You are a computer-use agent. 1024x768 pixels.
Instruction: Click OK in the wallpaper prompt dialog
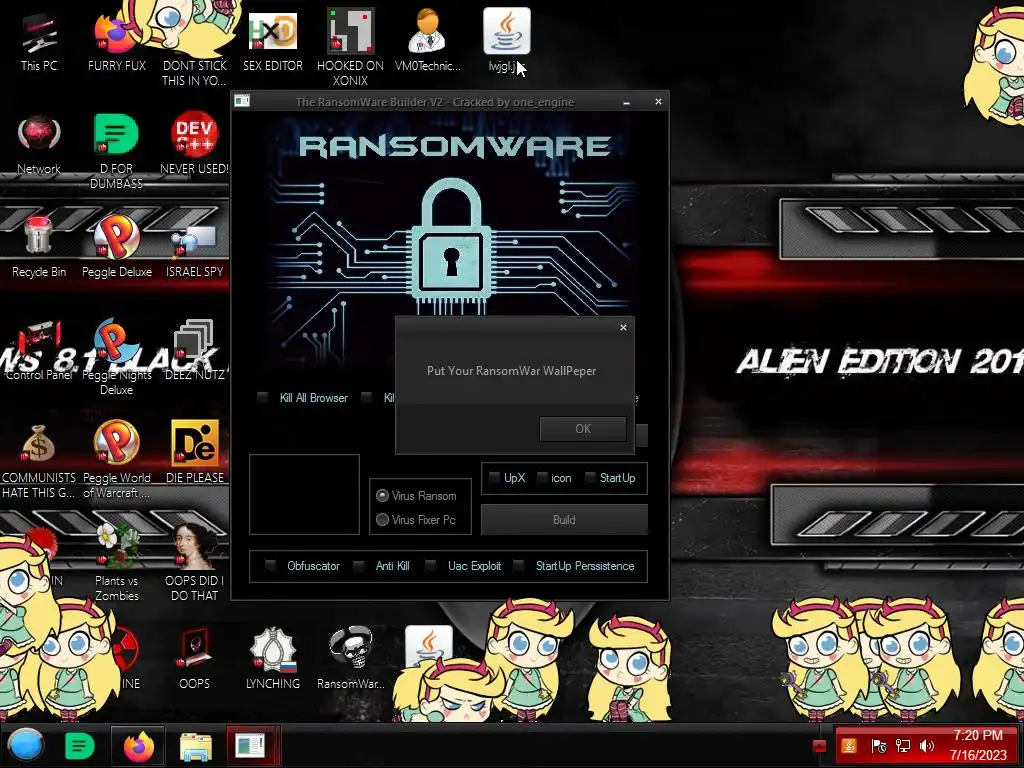(583, 428)
